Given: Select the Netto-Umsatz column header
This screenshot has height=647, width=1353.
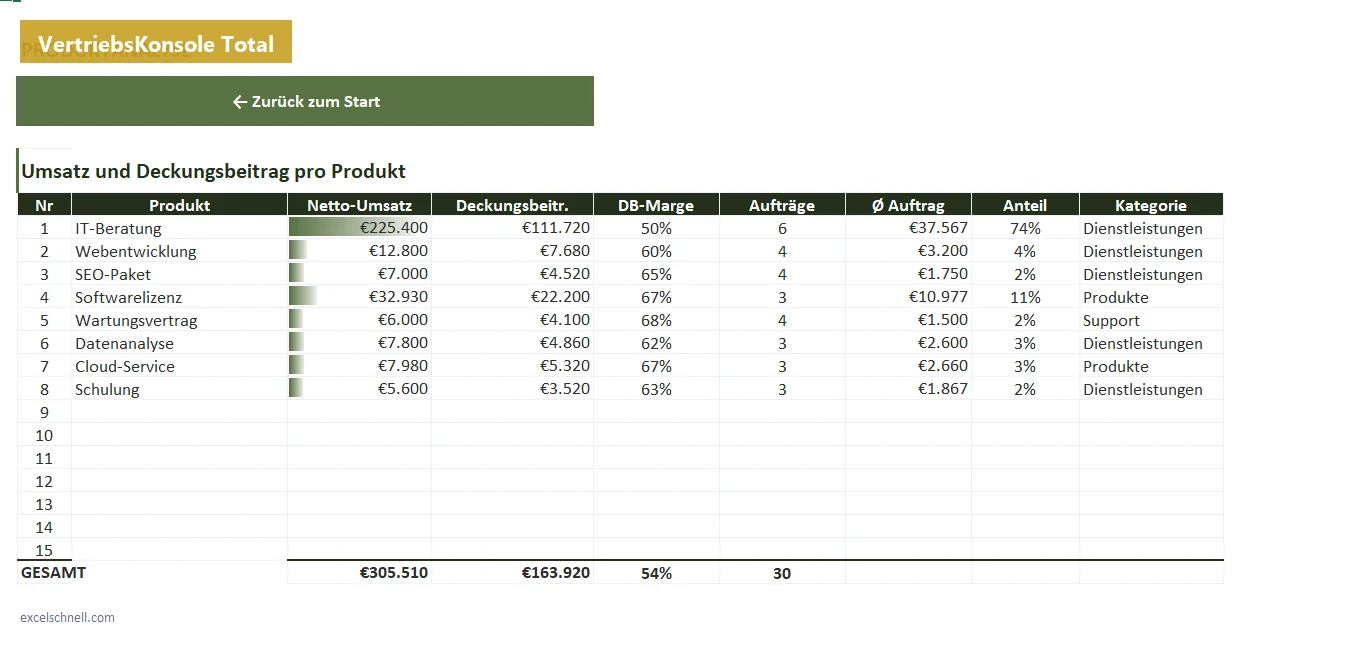Looking at the screenshot, I should (360, 205).
